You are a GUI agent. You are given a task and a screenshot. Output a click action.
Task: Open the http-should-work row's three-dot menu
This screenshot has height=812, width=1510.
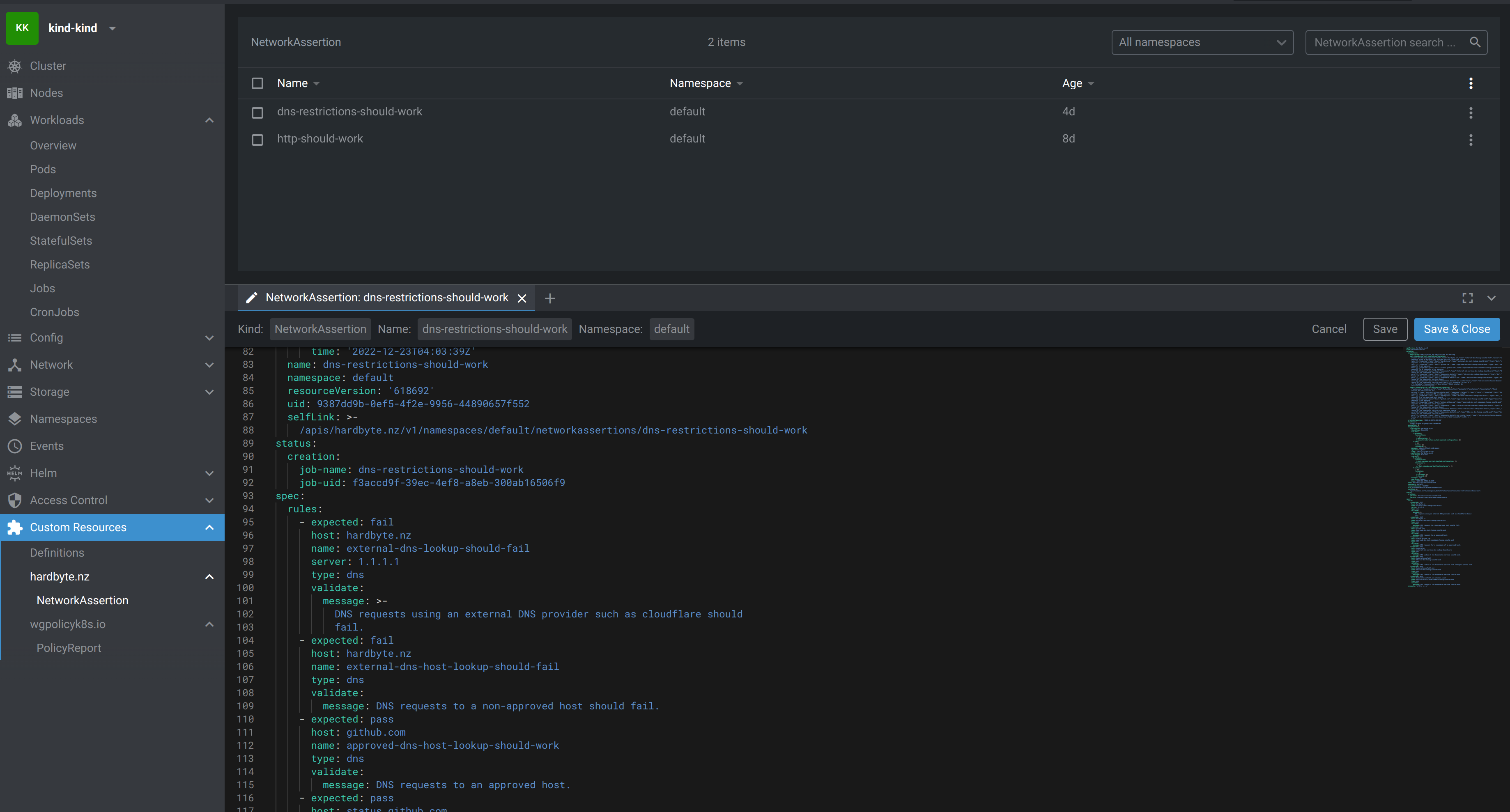(1470, 140)
